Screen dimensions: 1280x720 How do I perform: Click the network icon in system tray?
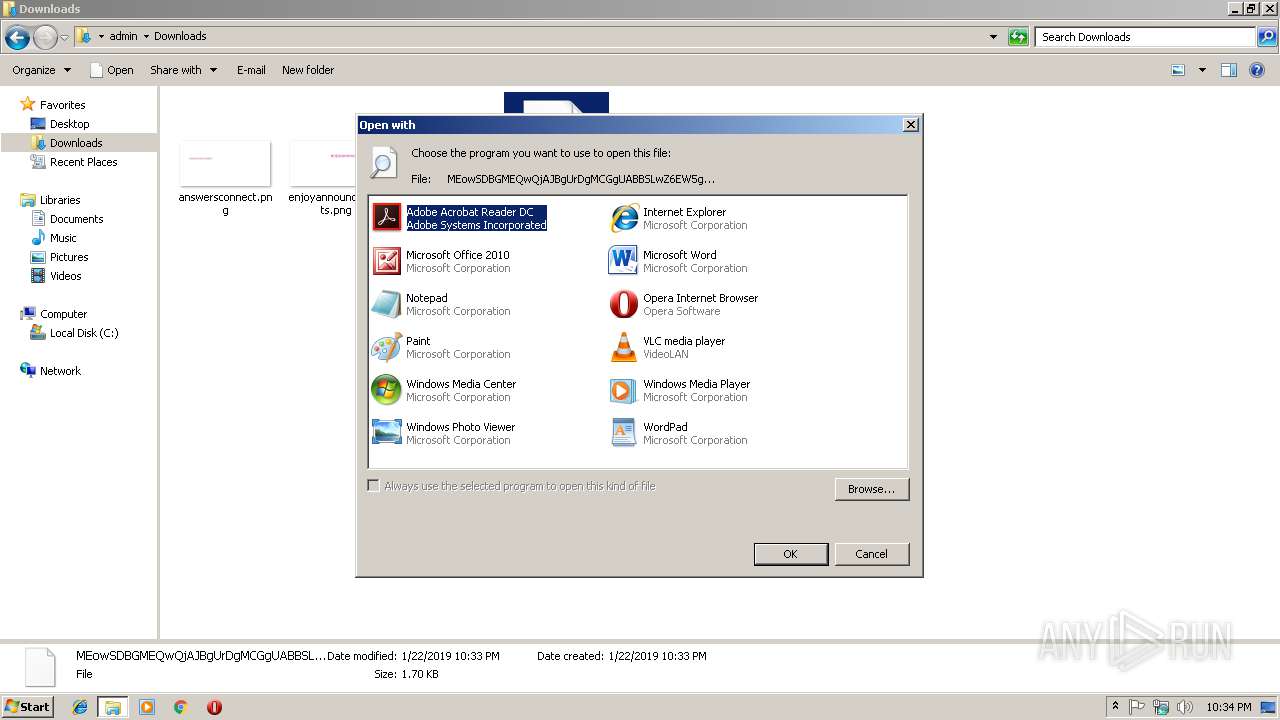tap(1161, 707)
